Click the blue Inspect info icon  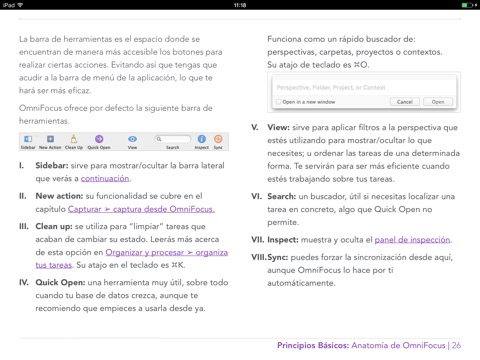coord(202,139)
